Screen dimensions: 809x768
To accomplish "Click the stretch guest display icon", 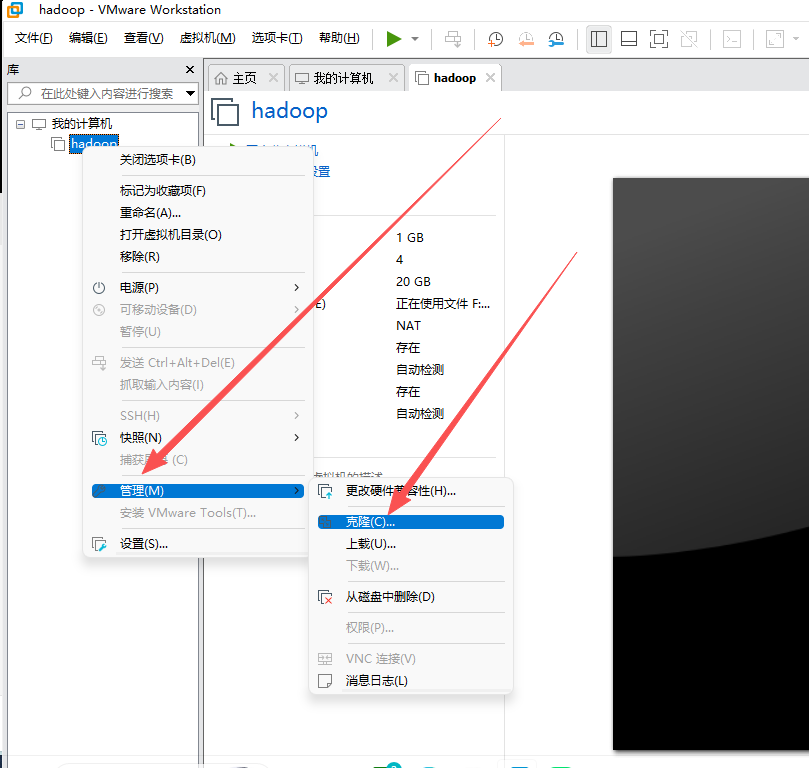I will pos(775,39).
